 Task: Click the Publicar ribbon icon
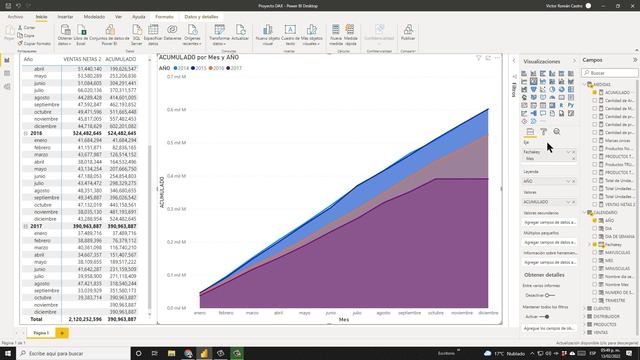pyautogui.click(x=408, y=30)
